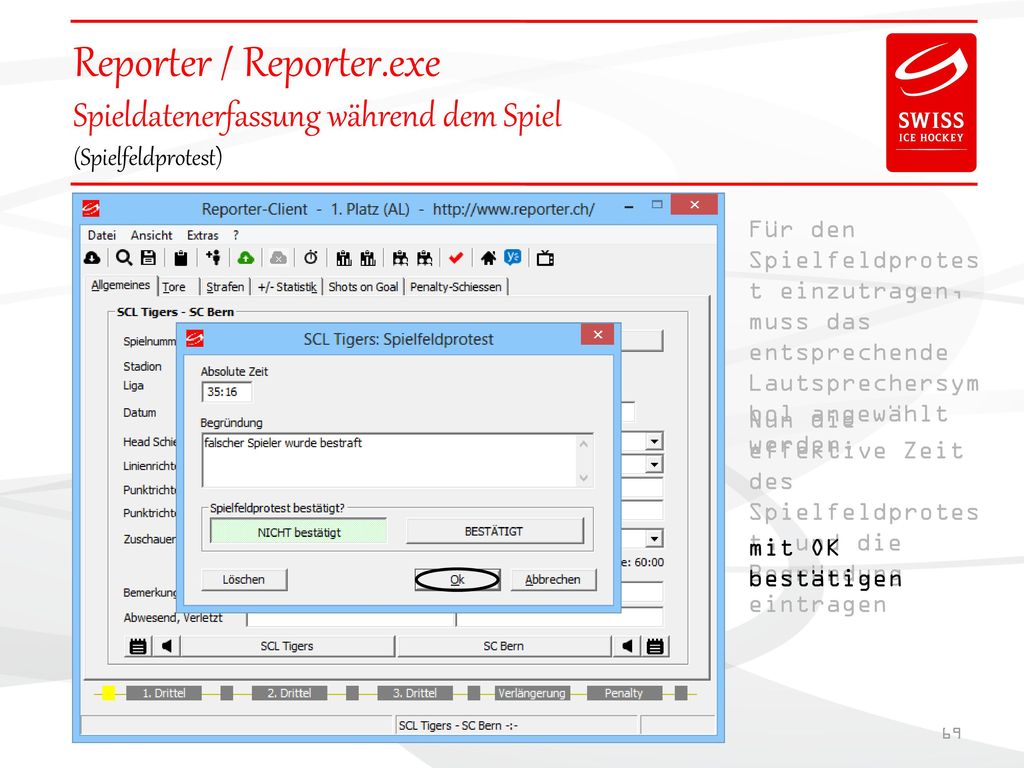Viewport: 1024px width, 768px height.
Task: Click the red checkmark toolbar icon
Action: (456, 259)
